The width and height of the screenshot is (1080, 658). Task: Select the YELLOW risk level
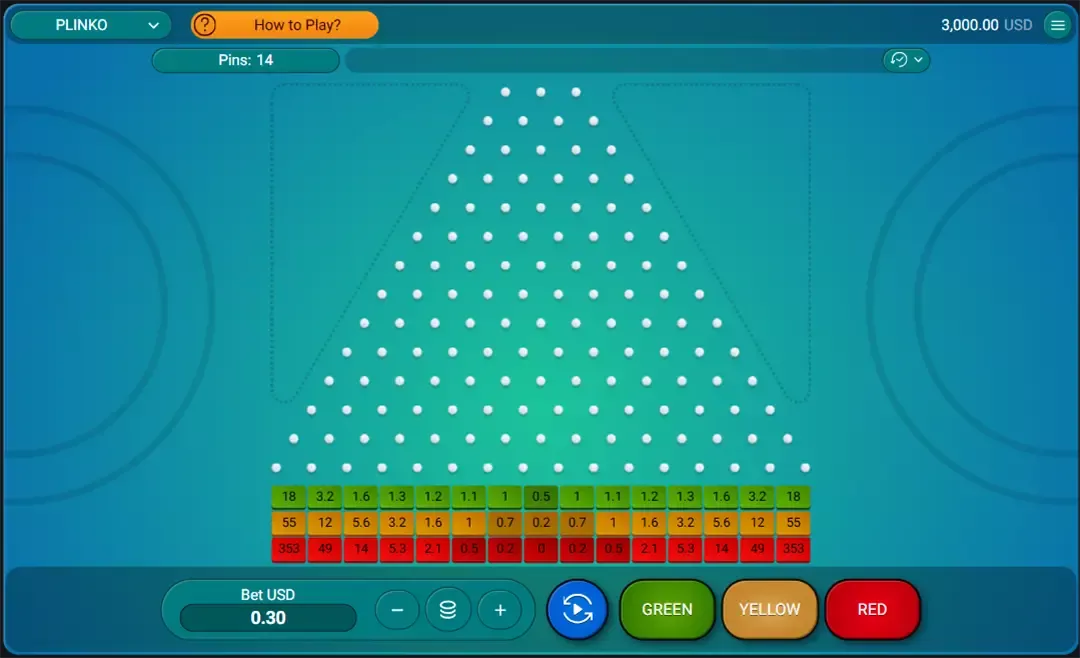click(x=770, y=609)
